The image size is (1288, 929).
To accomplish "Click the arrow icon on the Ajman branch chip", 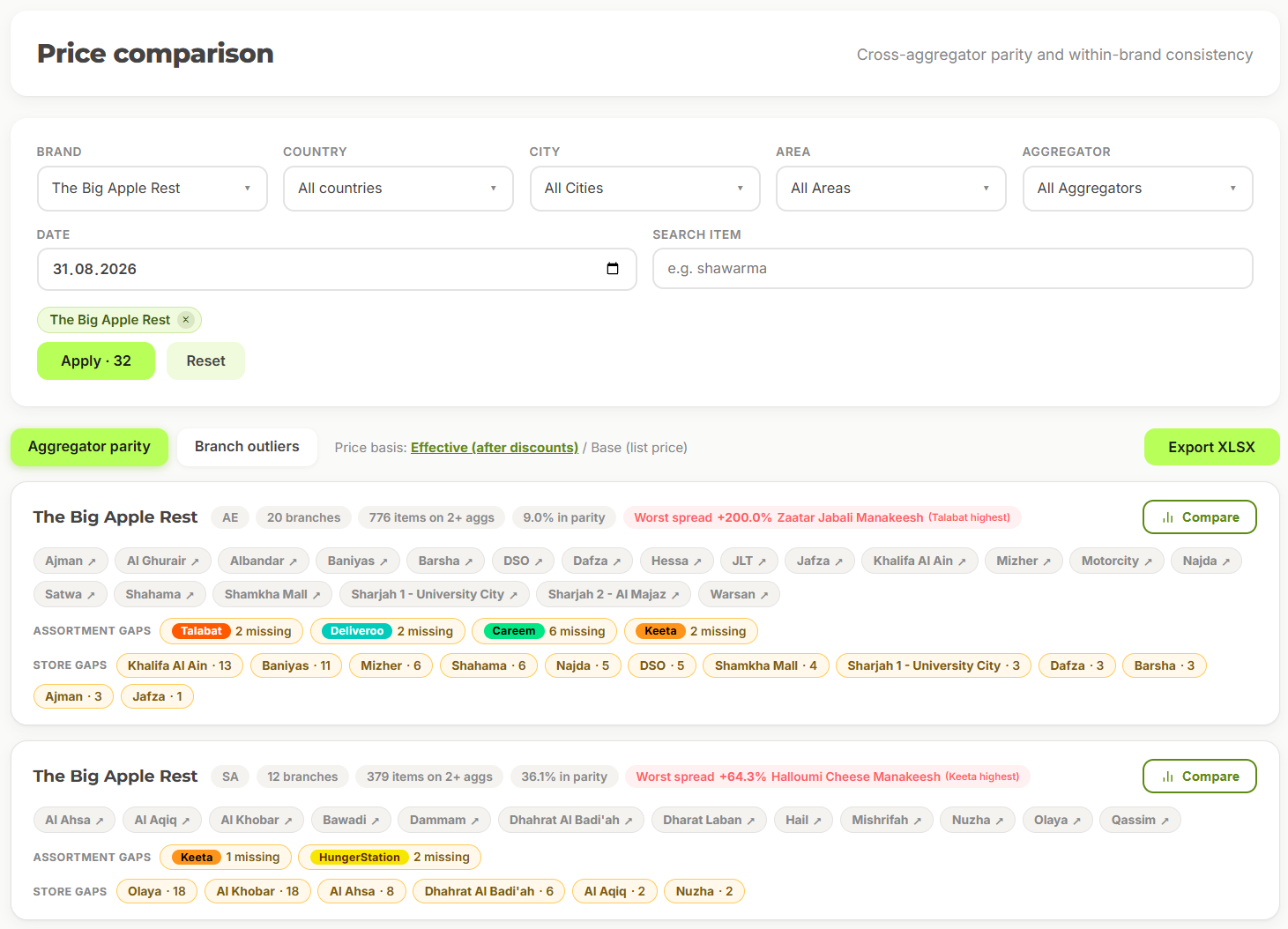I will pos(92,561).
